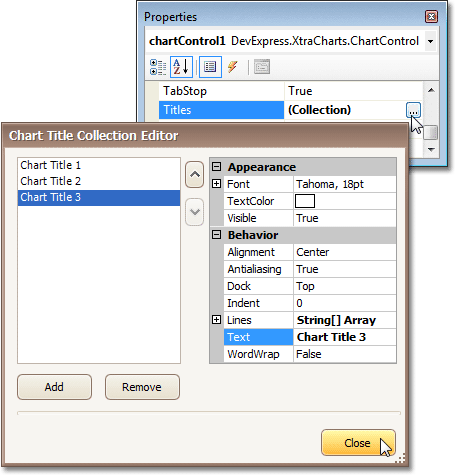Click the Property Pages icon
This screenshot has width=455, height=475.
pyautogui.click(x=262, y=67)
